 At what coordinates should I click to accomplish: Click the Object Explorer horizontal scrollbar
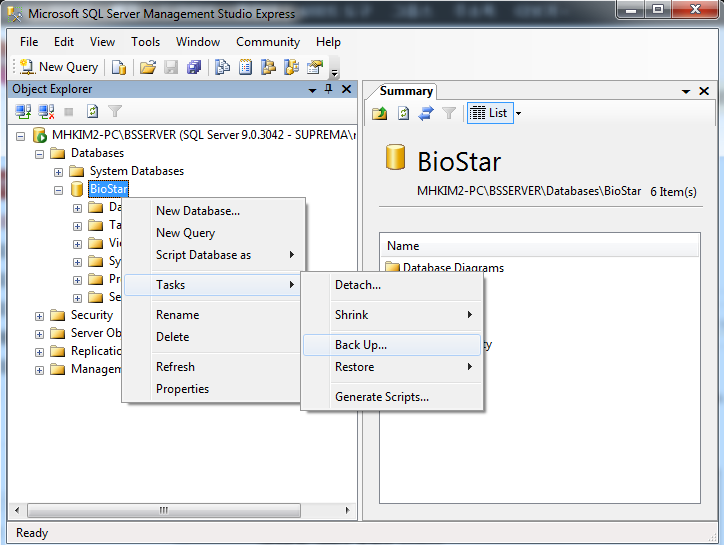(x=160, y=511)
